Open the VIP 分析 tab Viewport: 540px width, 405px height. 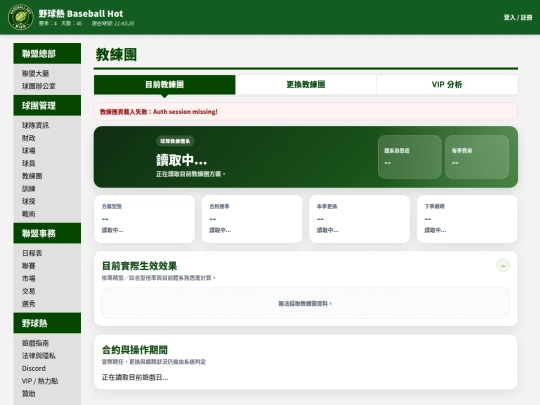click(x=447, y=85)
